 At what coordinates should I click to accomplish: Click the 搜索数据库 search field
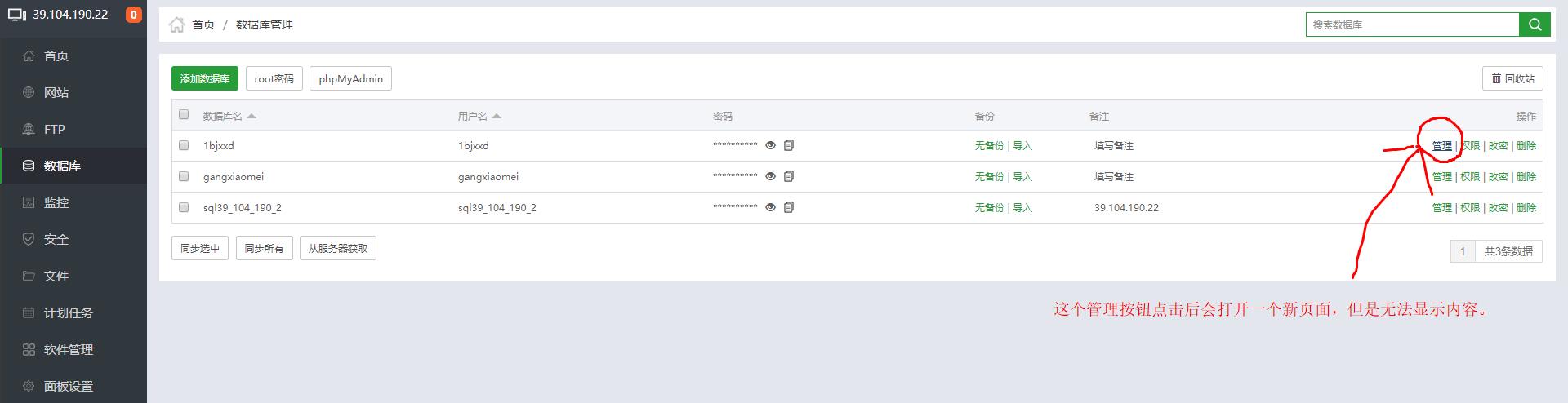(1411, 24)
